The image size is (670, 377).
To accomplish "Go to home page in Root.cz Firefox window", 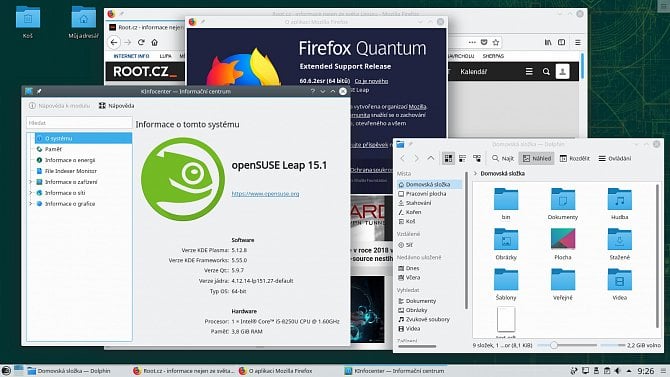I will [155, 42].
